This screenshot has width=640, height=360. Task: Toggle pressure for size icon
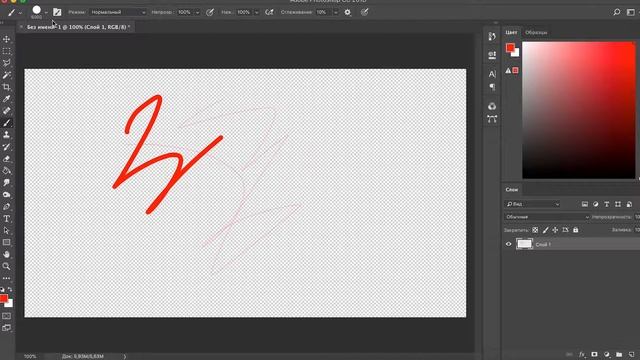point(364,12)
